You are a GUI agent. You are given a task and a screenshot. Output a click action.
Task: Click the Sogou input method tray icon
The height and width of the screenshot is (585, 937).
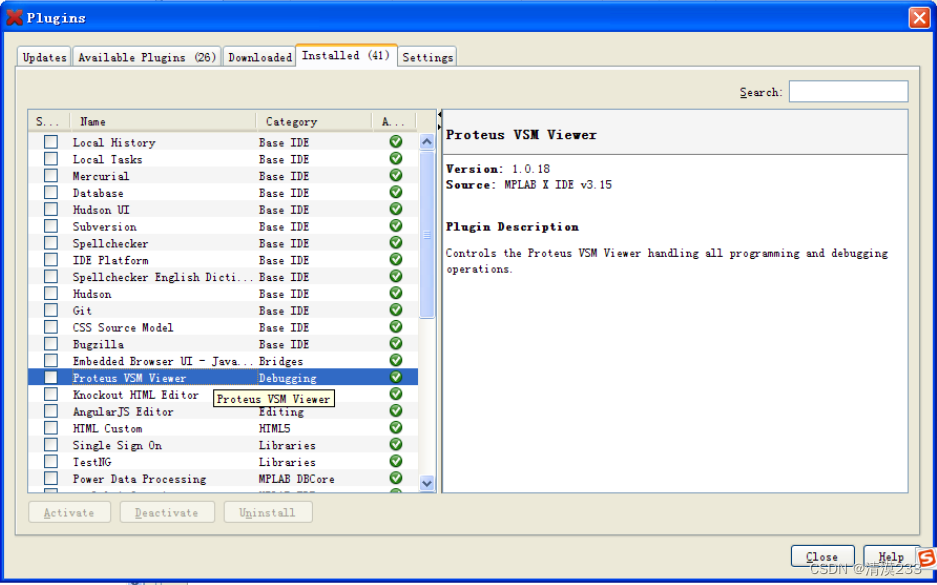(927, 558)
